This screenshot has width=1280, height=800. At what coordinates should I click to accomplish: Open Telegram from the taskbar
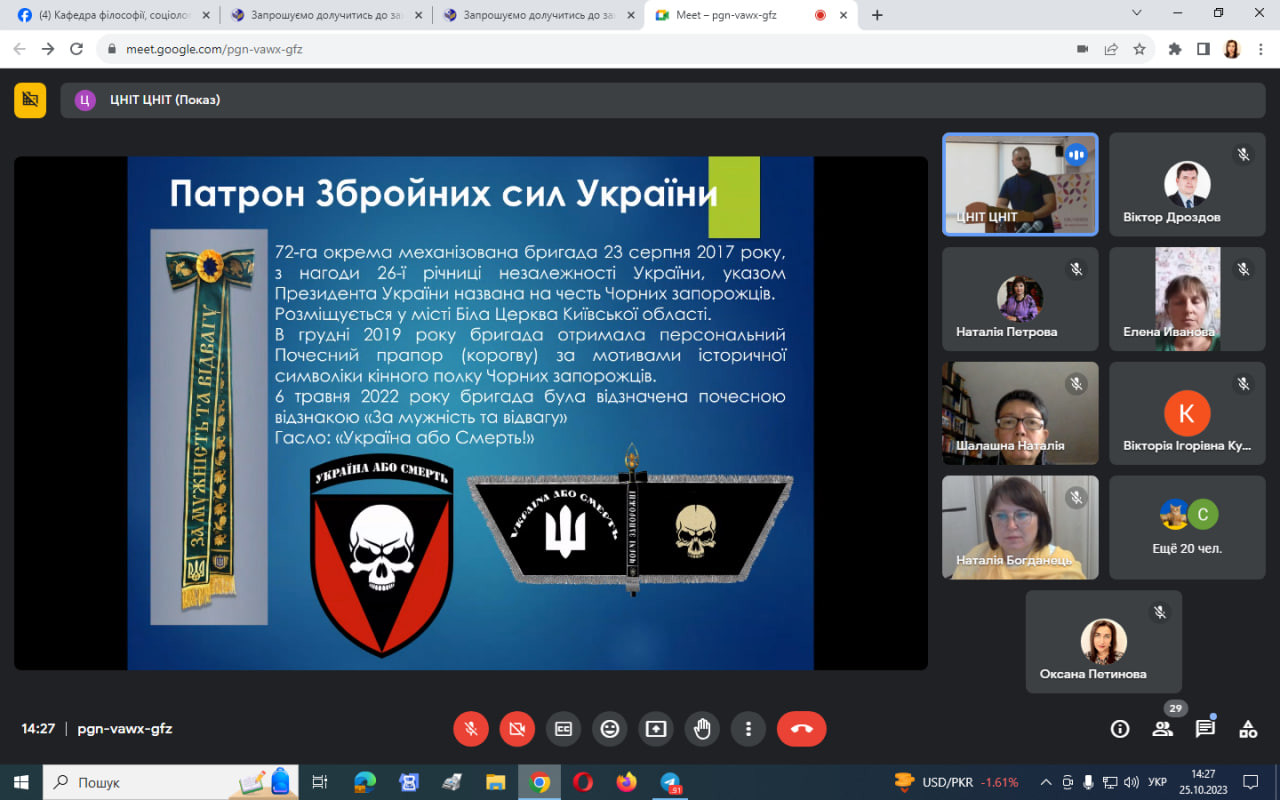pyautogui.click(x=671, y=782)
